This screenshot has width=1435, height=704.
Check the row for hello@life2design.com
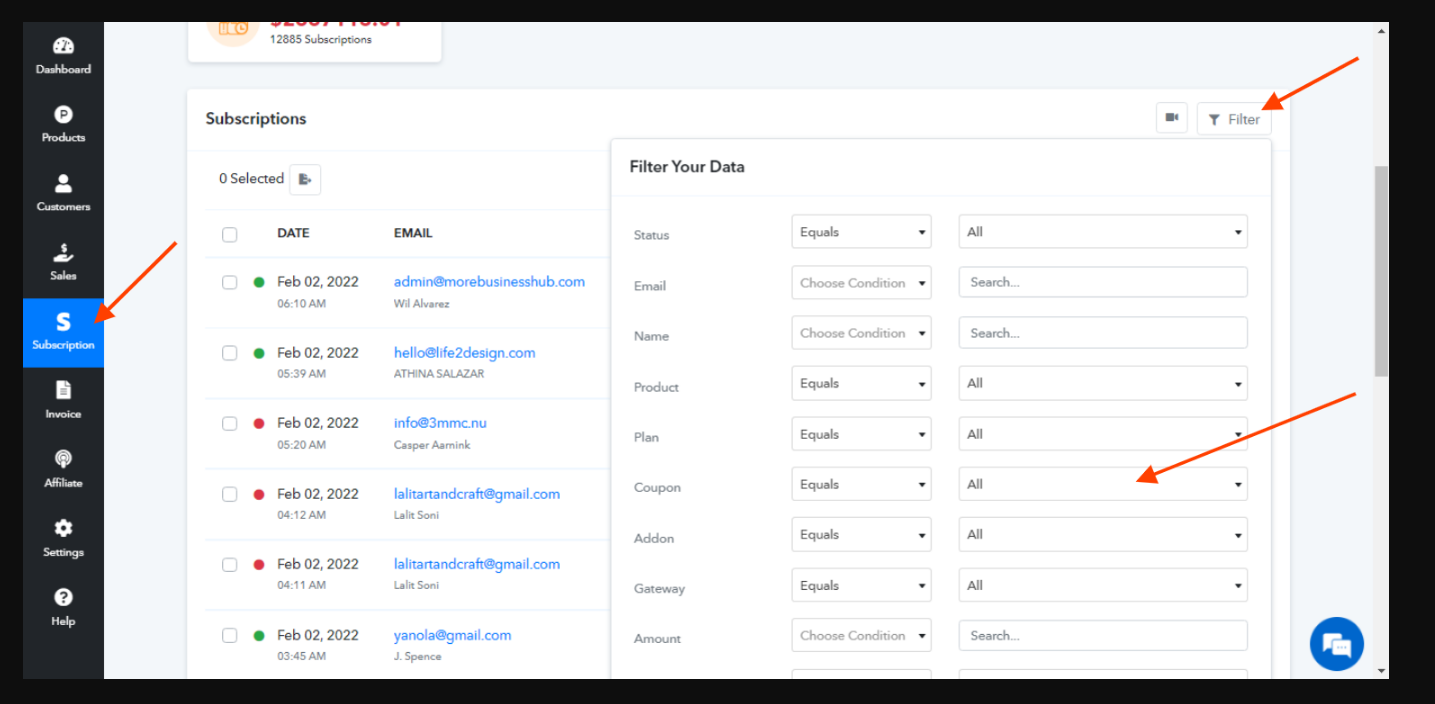230,353
